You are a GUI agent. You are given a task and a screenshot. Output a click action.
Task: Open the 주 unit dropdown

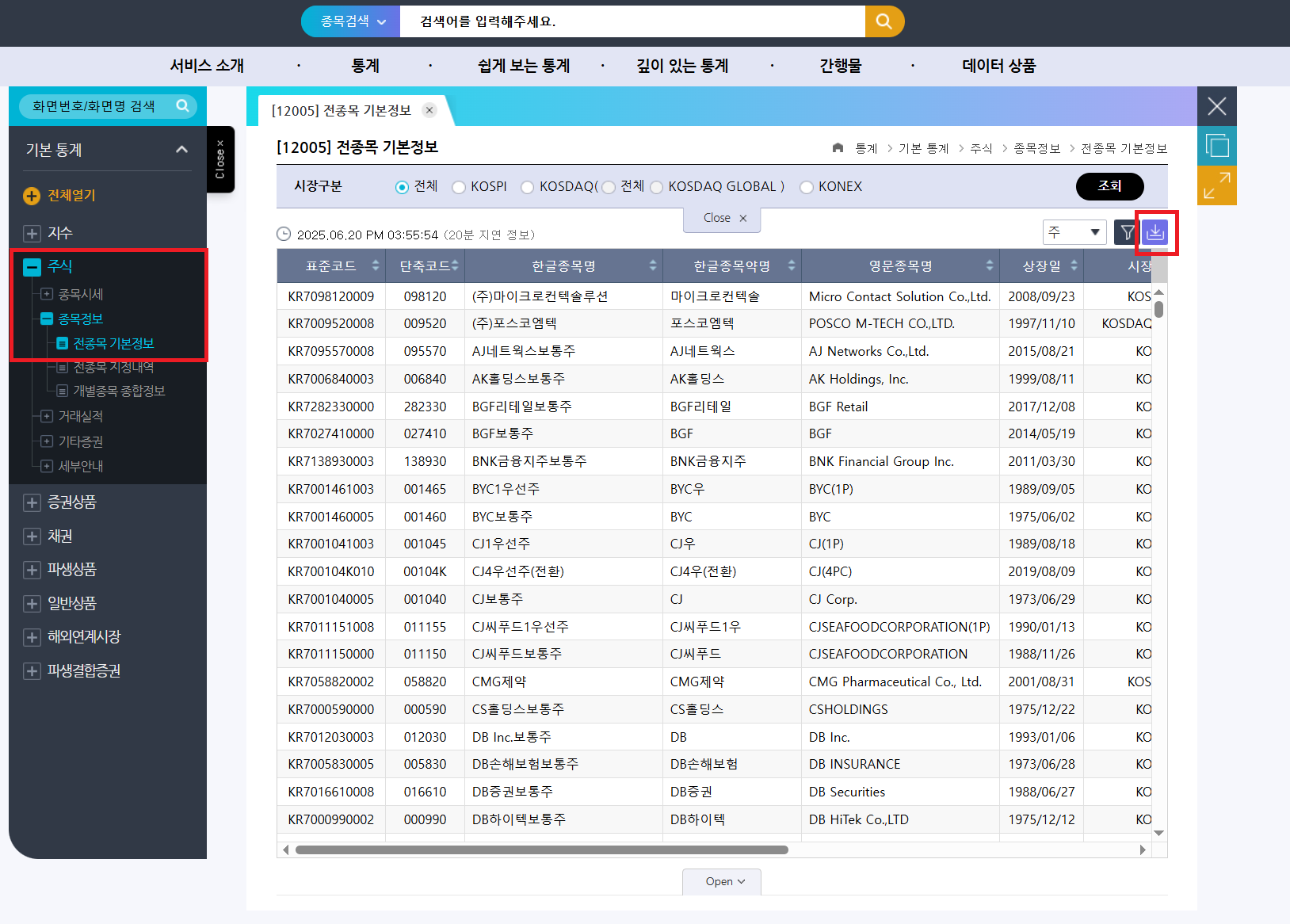(1074, 232)
